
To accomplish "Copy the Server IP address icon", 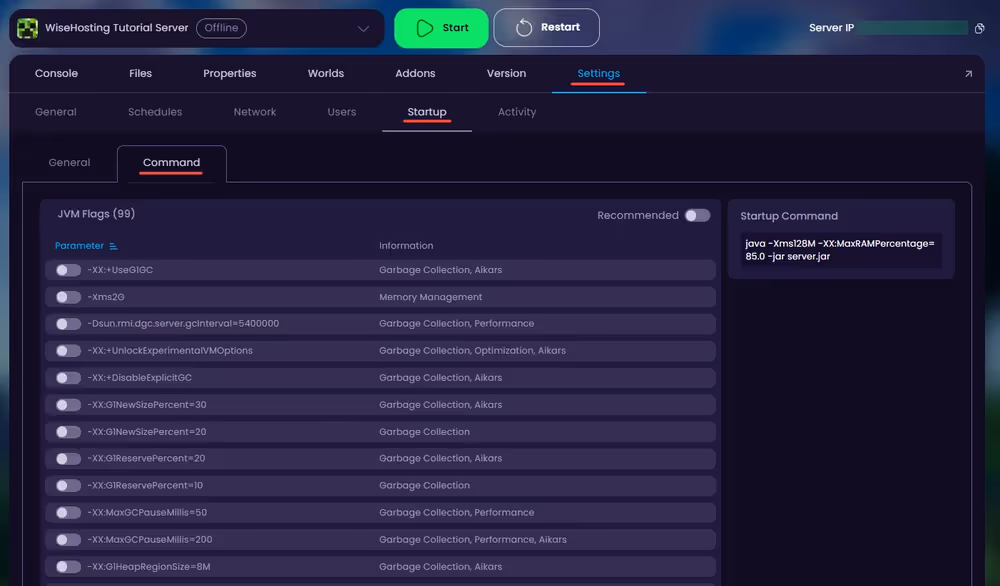I will pos(979,29).
